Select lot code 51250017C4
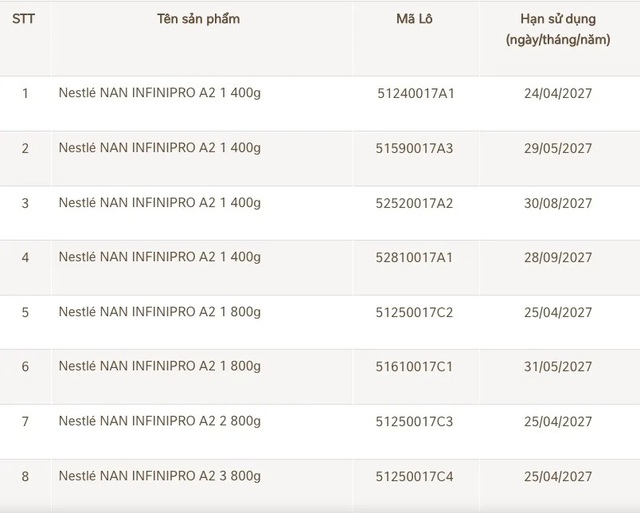The image size is (640, 513). (x=415, y=476)
